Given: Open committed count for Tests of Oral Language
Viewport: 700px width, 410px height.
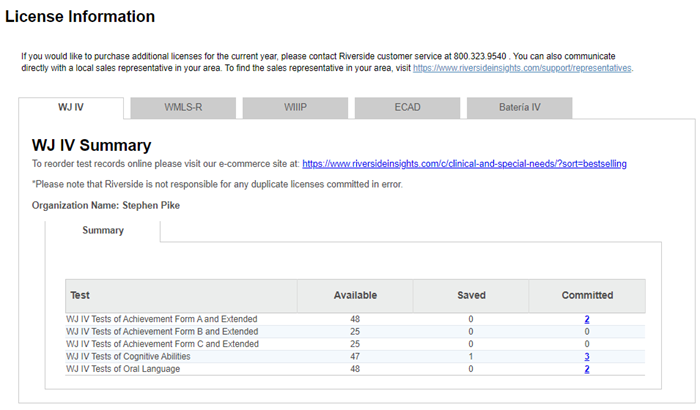Looking at the screenshot, I should [x=587, y=369].
